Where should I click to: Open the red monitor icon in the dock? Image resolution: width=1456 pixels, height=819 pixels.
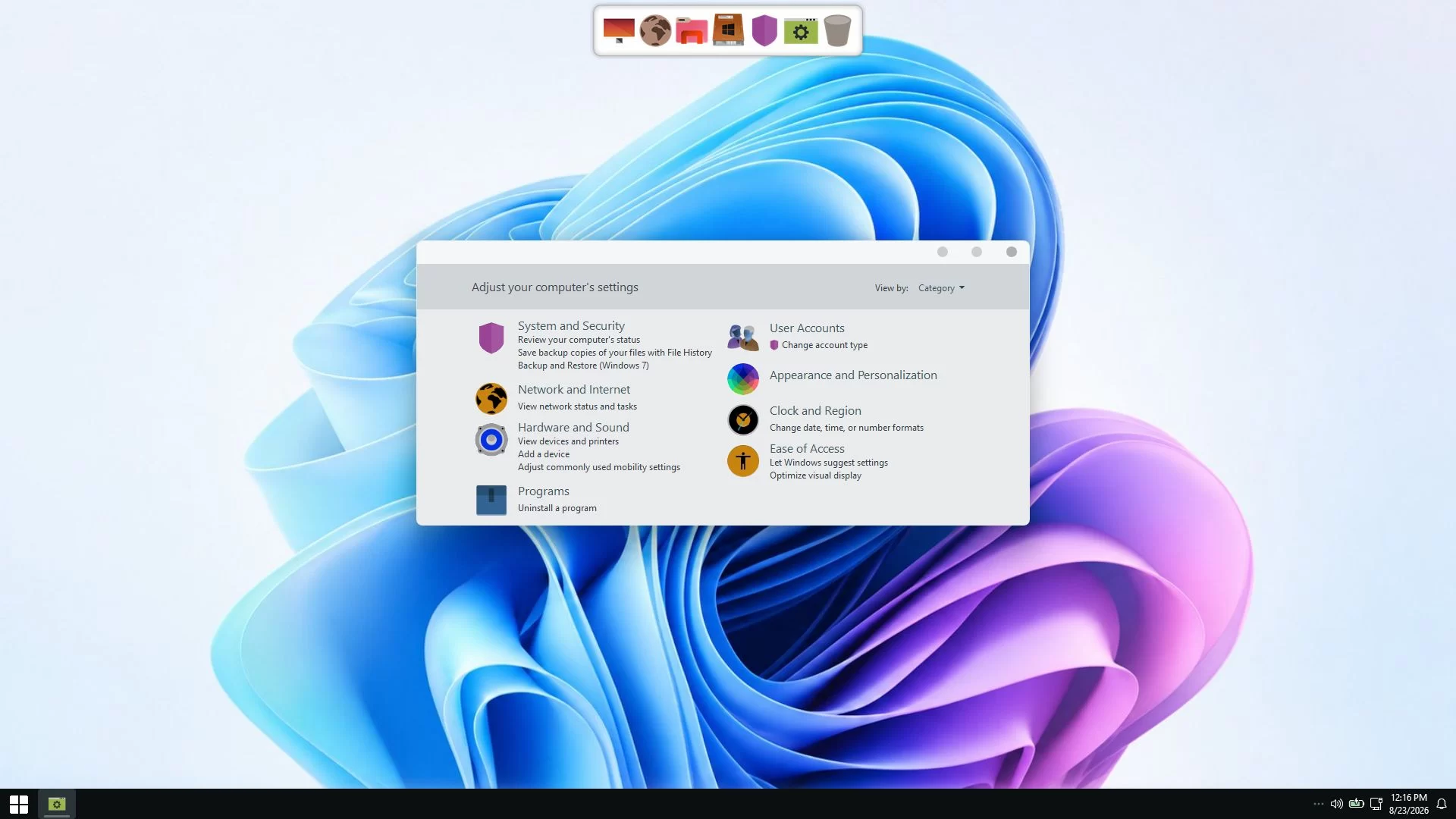(x=619, y=30)
